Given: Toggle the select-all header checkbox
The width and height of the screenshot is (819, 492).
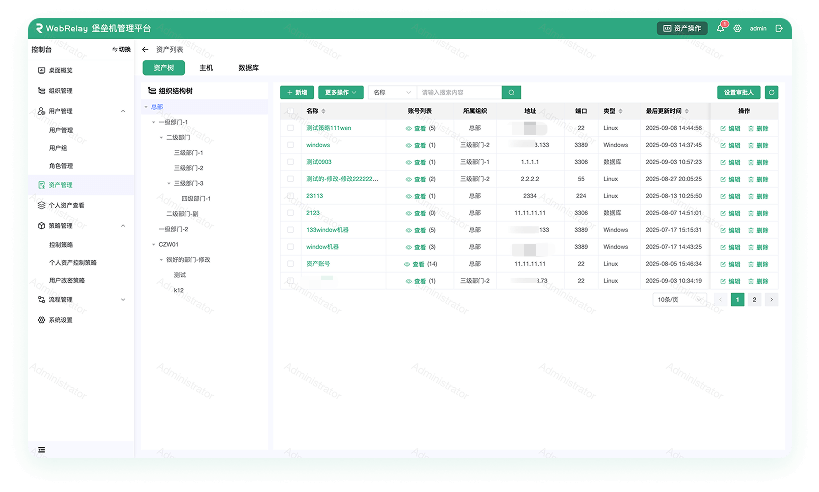Looking at the screenshot, I should click(290, 111).
